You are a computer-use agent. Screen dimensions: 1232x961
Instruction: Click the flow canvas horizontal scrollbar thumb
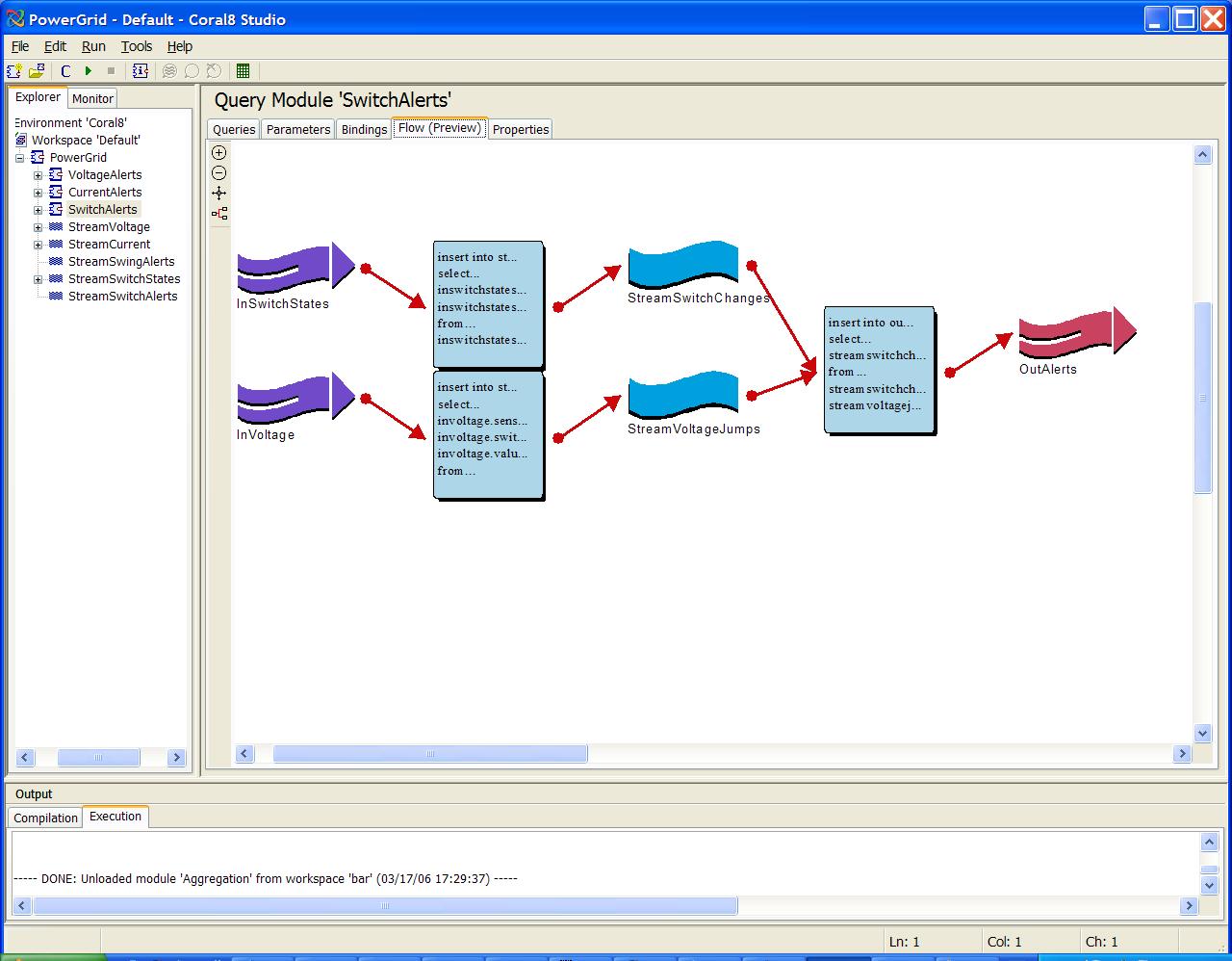point(429,754)
